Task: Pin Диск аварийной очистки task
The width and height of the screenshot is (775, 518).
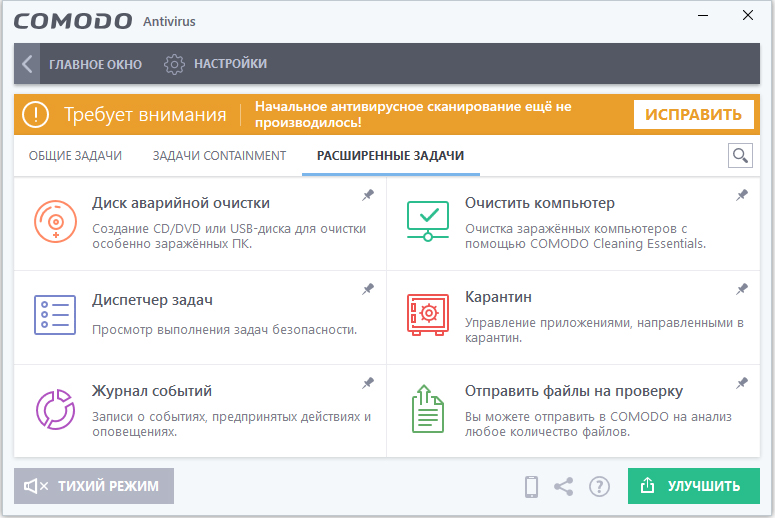Action: tap(368, 195)
